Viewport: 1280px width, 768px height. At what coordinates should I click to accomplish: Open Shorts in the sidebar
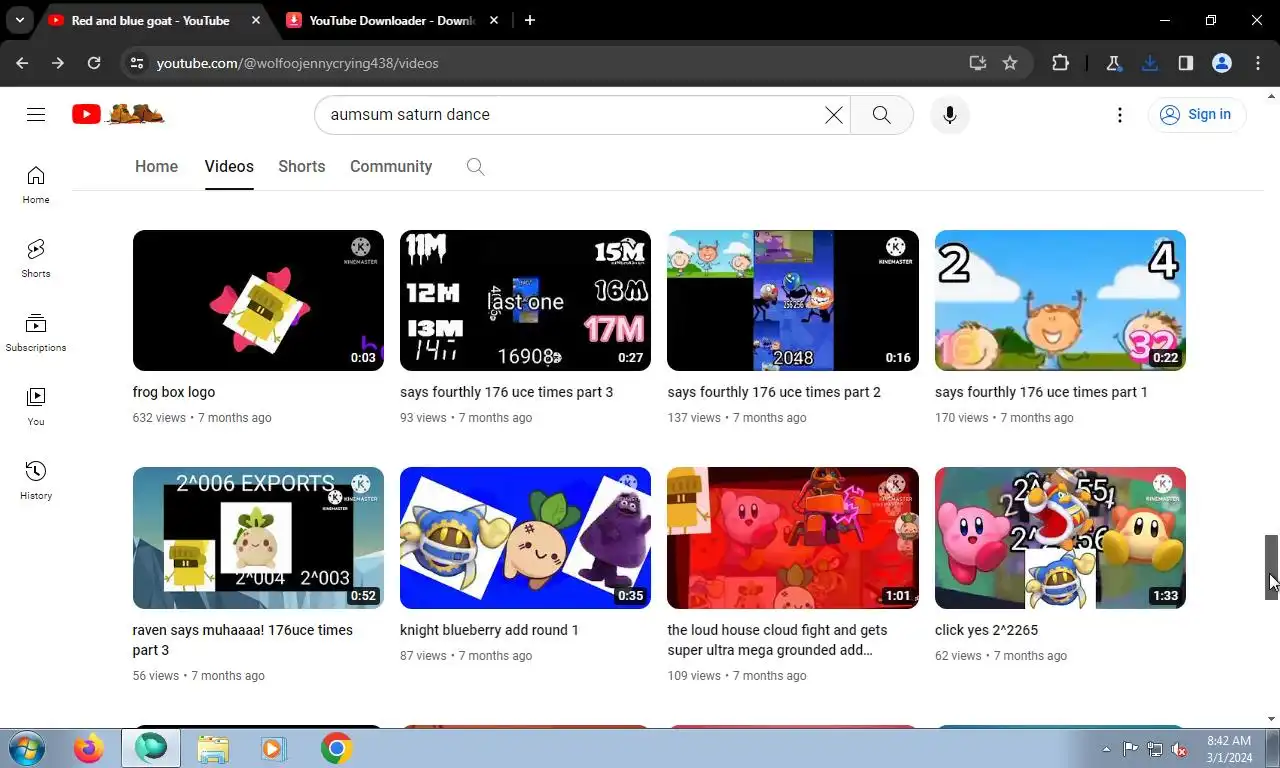pos(36,259)
